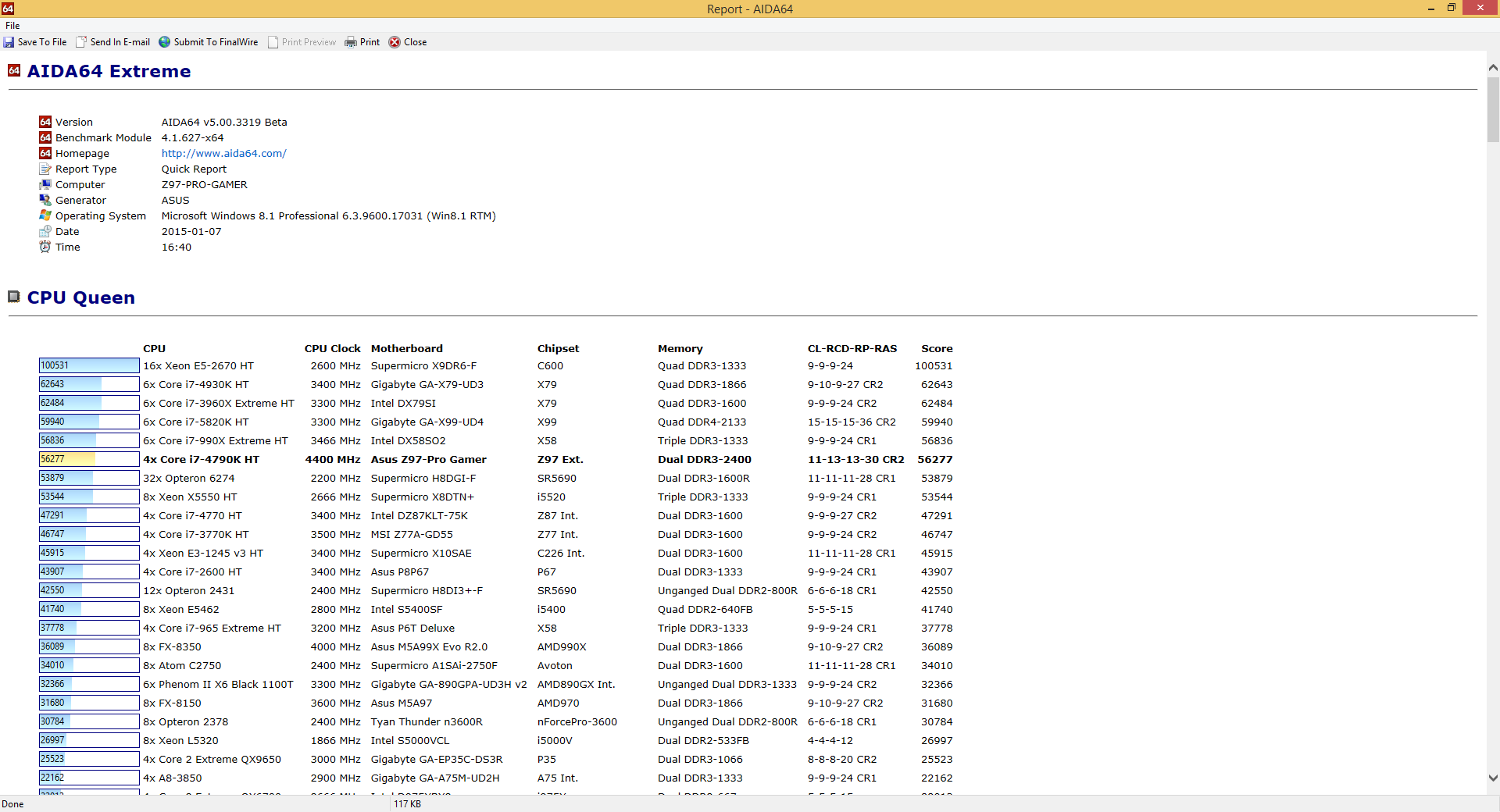This screenshot has height=812, width=1500.
Task: Click the scrollbar up arrow
Action: pos(1493,68)
